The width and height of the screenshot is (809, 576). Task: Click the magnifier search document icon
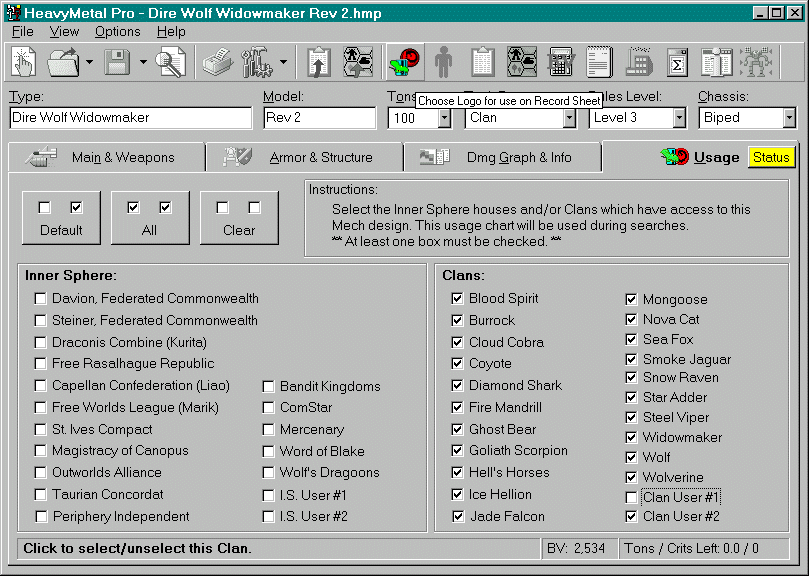171,62
